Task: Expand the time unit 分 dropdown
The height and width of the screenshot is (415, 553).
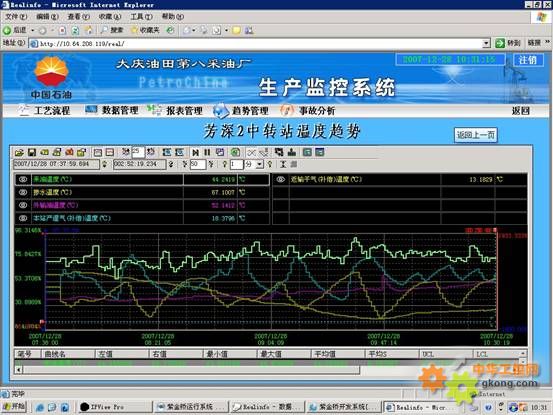Action: 260,164
